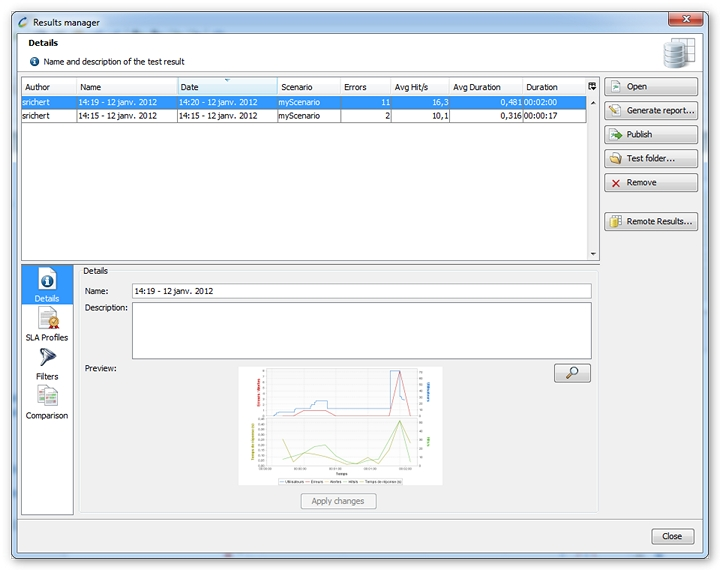720x570 pixels.
Task: Click the magnifier preview zoom button
Action: pyautogui.click(x=572, y=373)
